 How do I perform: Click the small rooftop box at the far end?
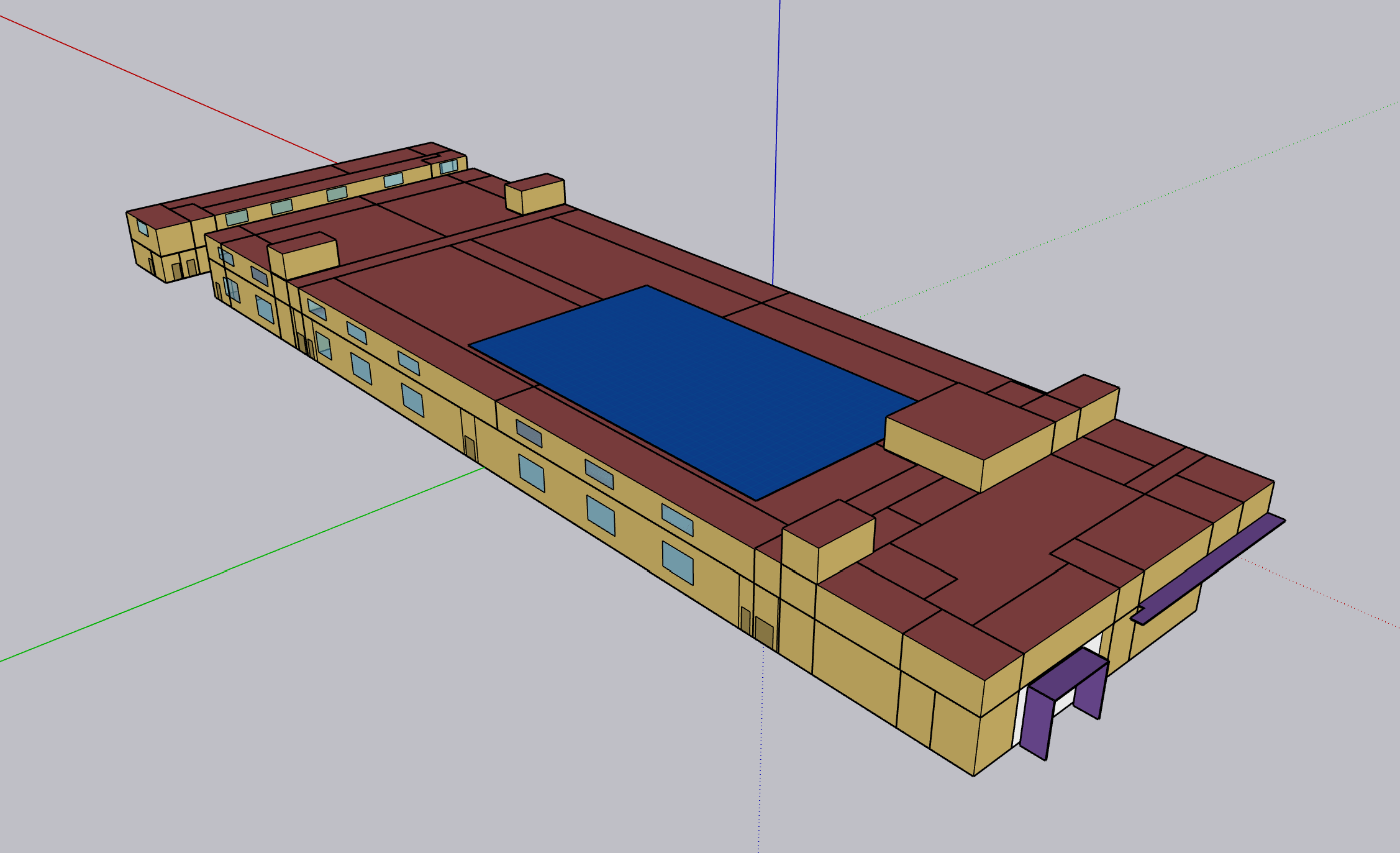pos(535,193)
